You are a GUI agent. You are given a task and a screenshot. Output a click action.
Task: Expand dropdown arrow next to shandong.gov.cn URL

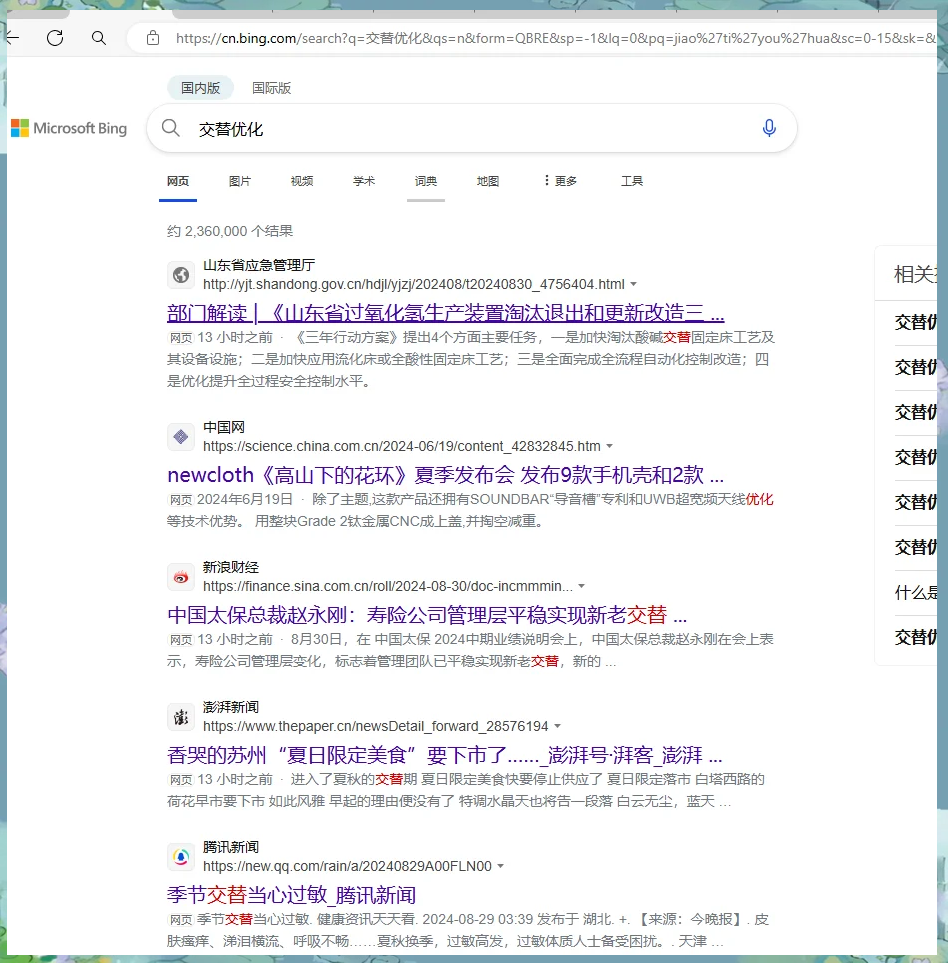634,284
